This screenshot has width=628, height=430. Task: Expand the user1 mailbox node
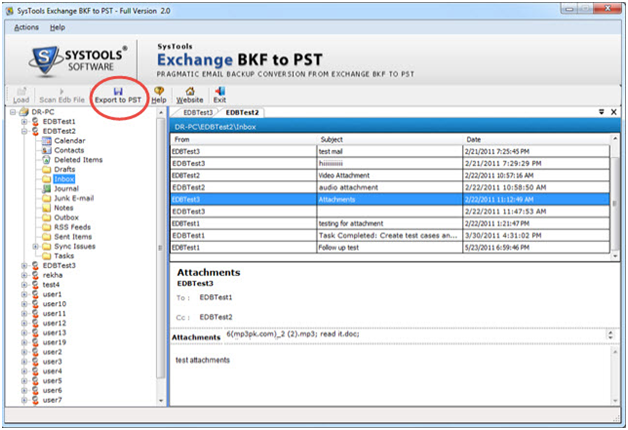24,295
